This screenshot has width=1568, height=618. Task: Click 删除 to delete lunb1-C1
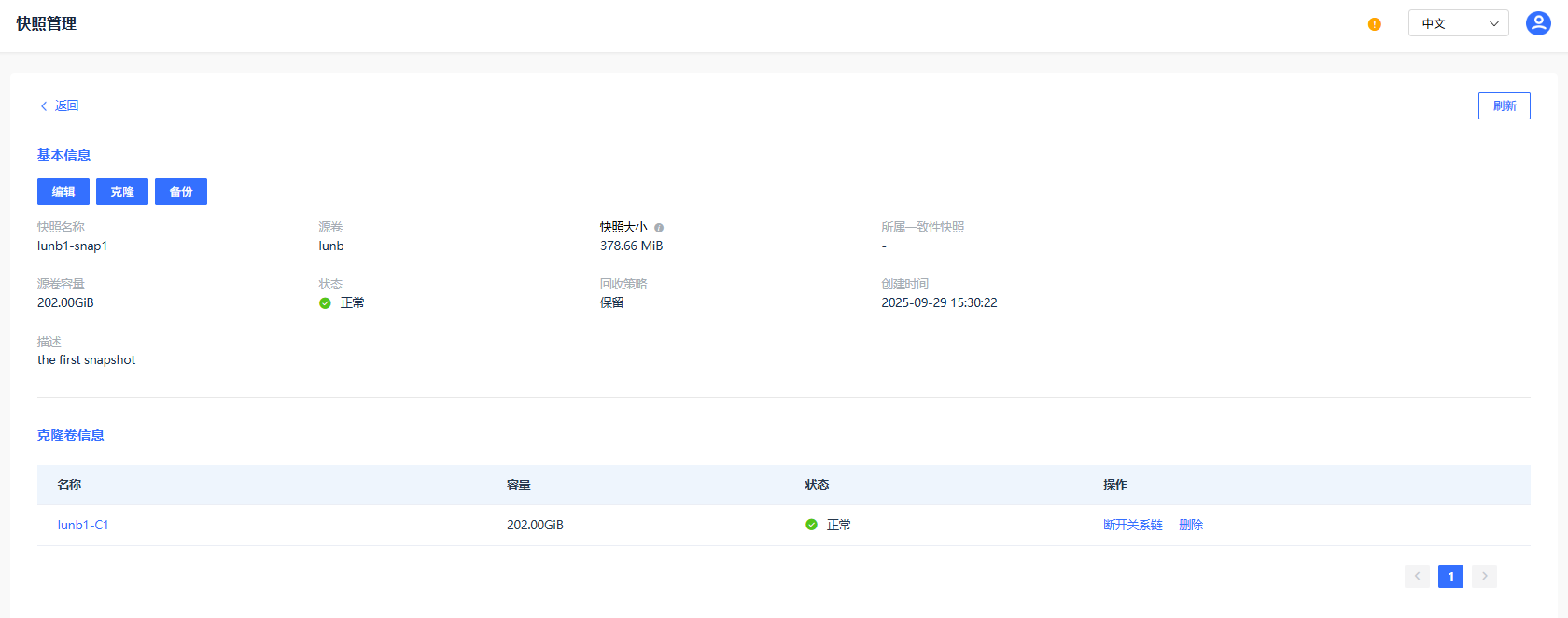tap(1191, 525)
